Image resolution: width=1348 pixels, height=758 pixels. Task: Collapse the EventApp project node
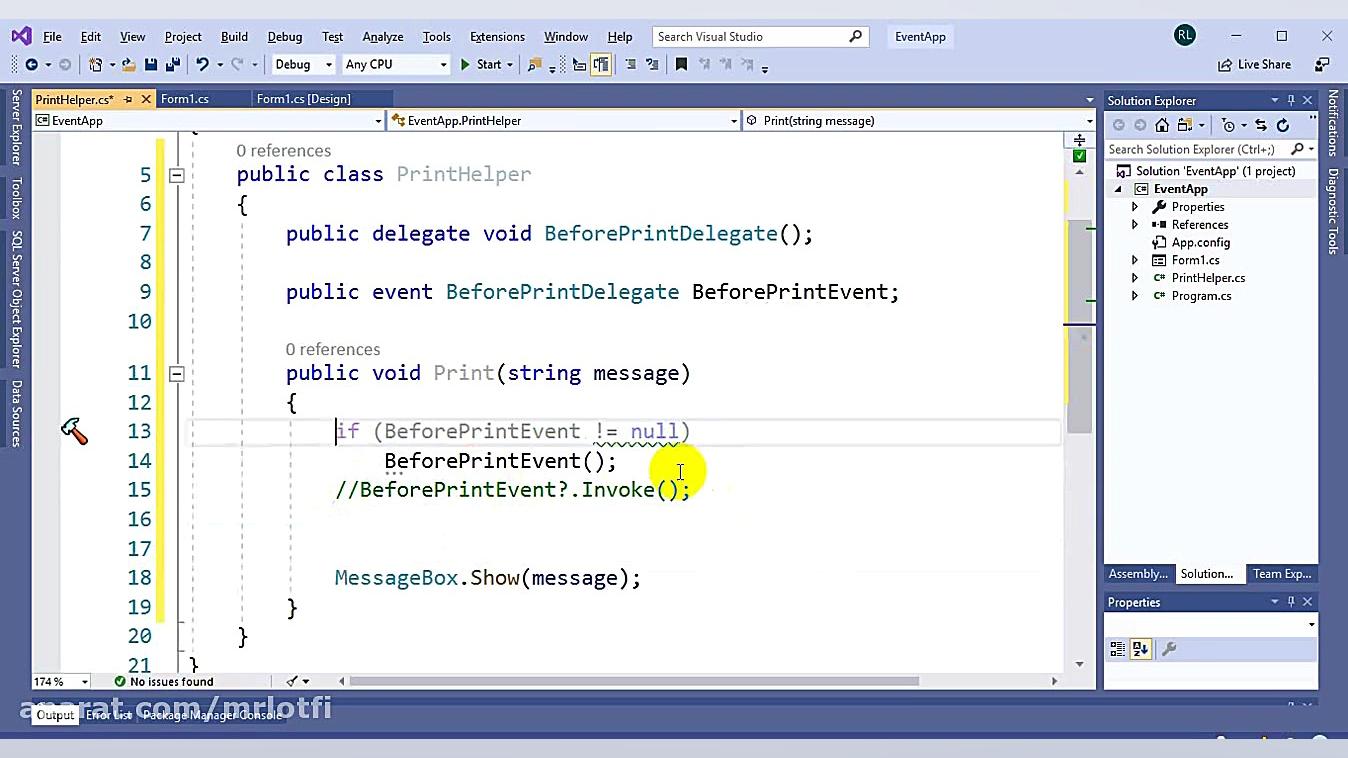[x=1119, y=189]
